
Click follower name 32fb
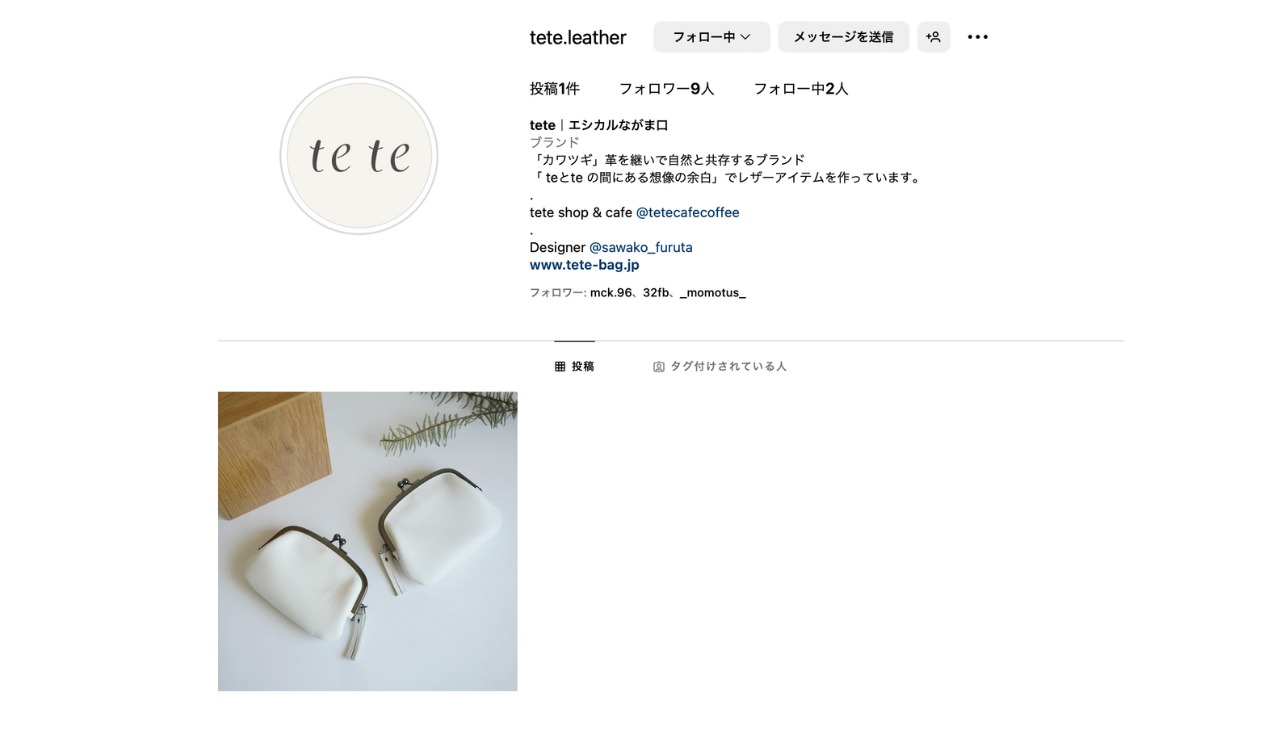pyautogui.click(x=657, y=293)
